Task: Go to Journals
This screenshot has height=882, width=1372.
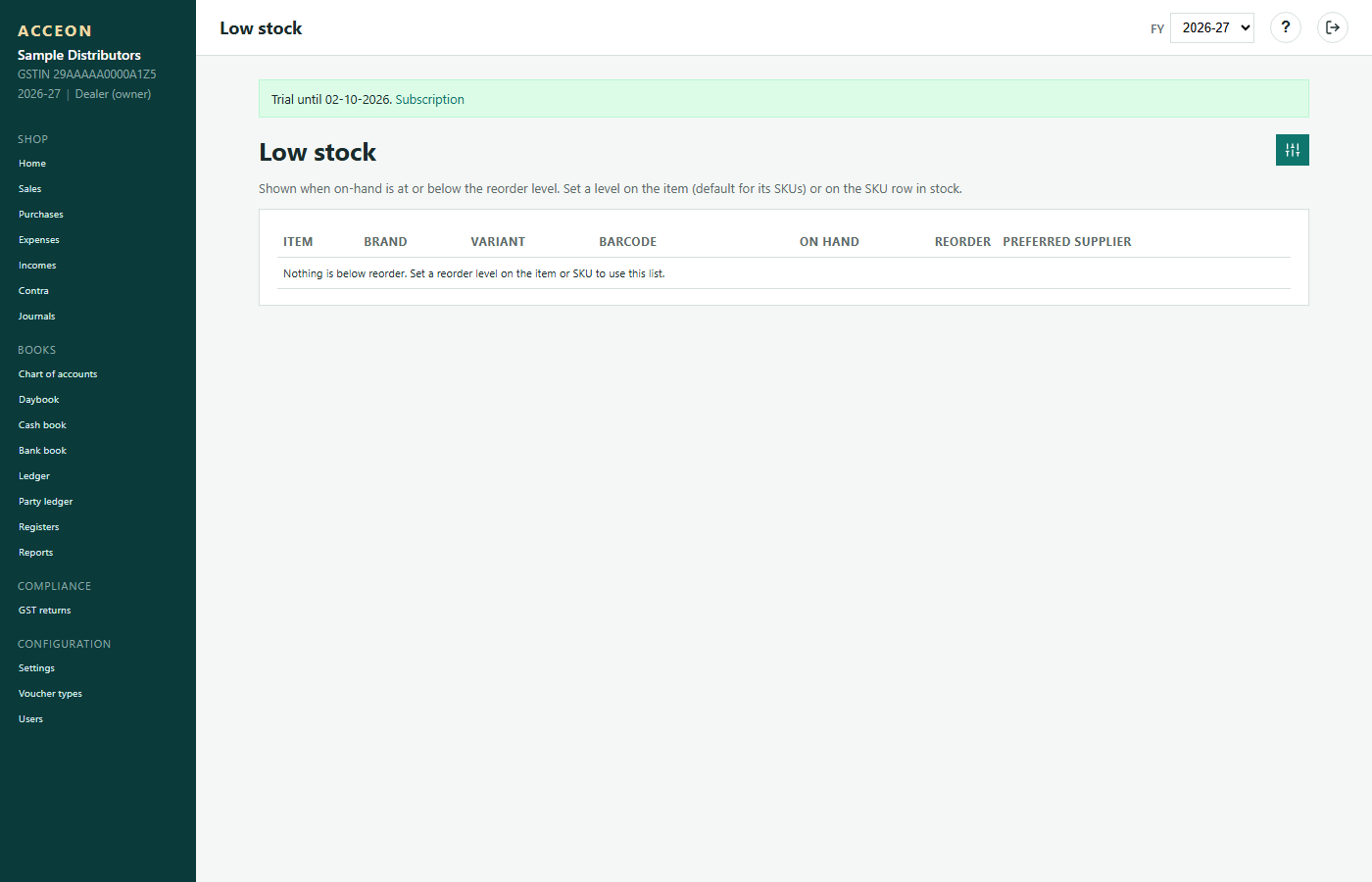Action: click(x=36, y=317)
